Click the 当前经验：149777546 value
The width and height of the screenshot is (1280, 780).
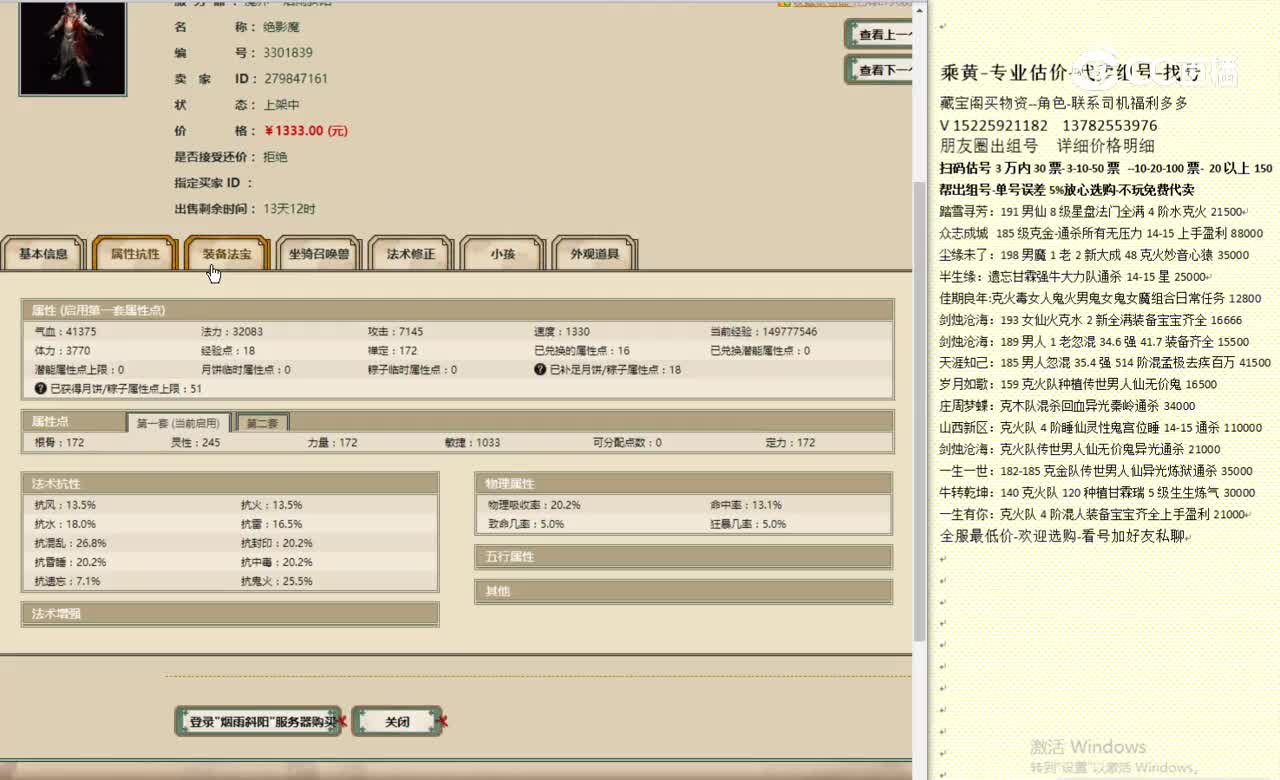tap(764, 331)
